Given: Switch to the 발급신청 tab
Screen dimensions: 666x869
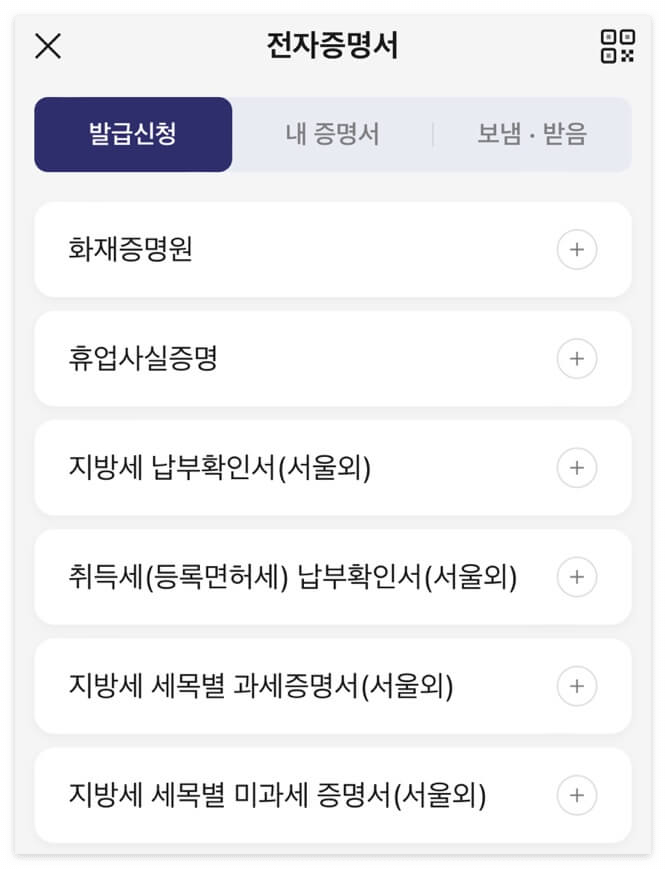Looking at the screenshot, I should 133,132.
